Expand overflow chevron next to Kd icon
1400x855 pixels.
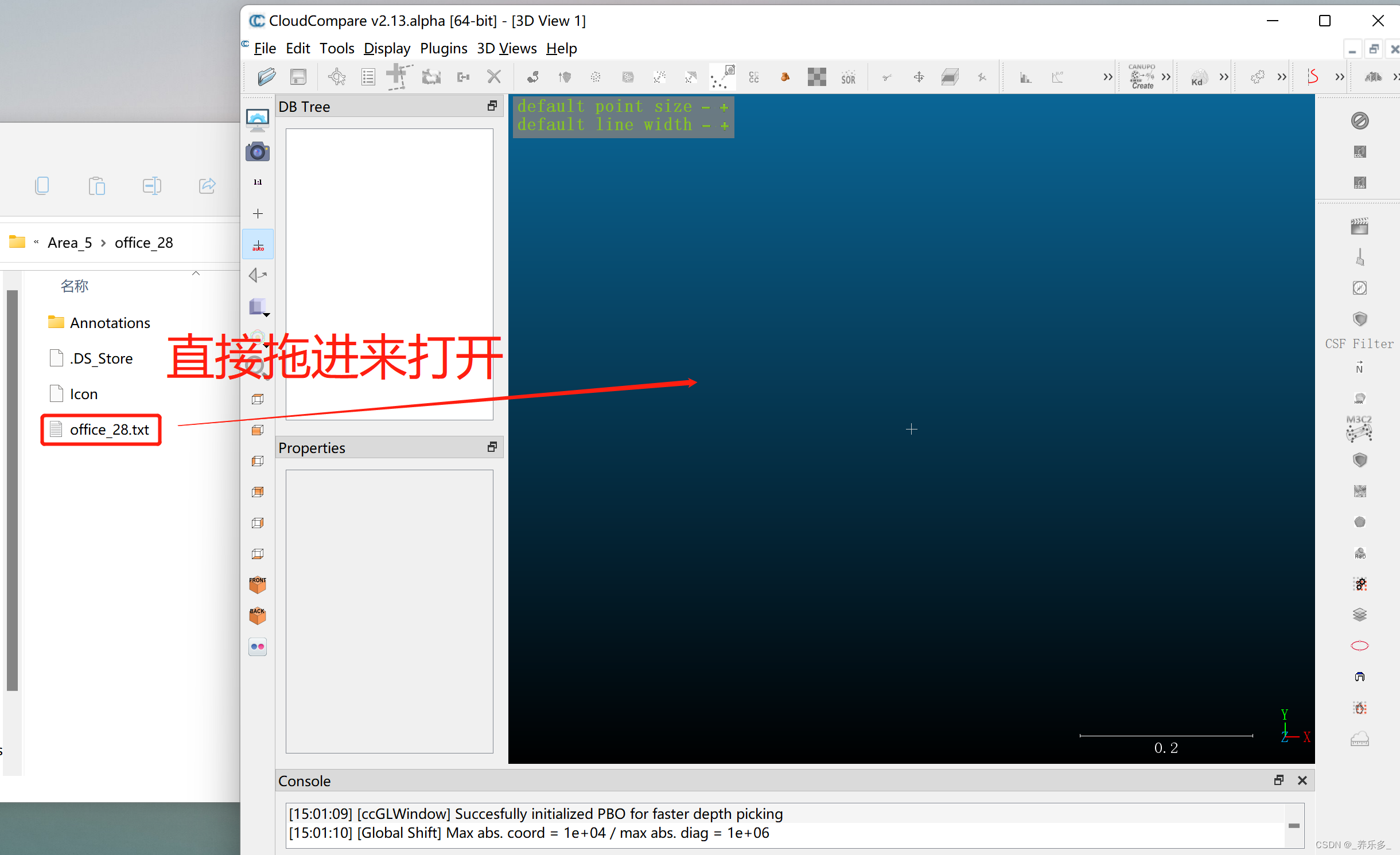[x=1224, y=77]
